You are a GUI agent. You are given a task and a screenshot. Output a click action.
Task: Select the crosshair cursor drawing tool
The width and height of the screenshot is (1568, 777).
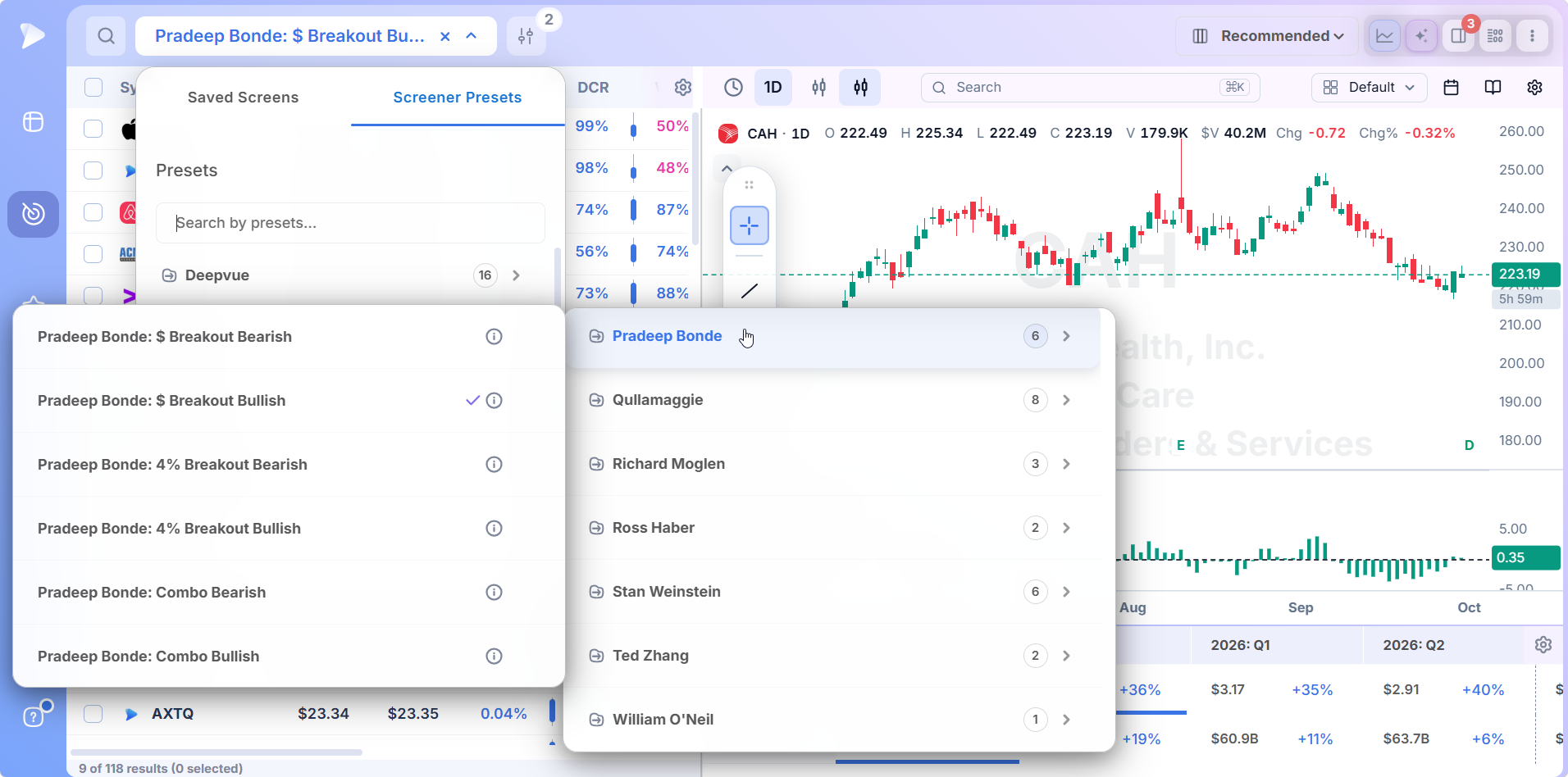click(x=750, y=225)
